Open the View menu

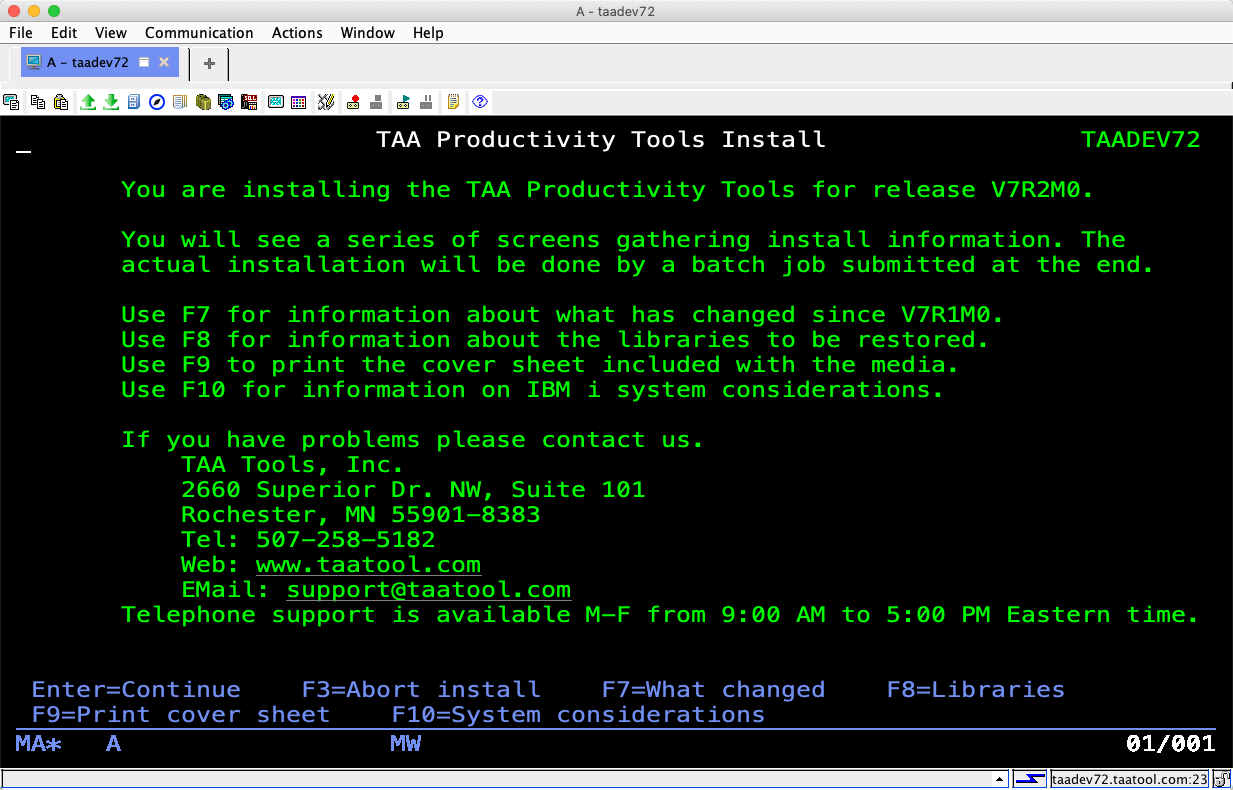click(x=111, y=33)
